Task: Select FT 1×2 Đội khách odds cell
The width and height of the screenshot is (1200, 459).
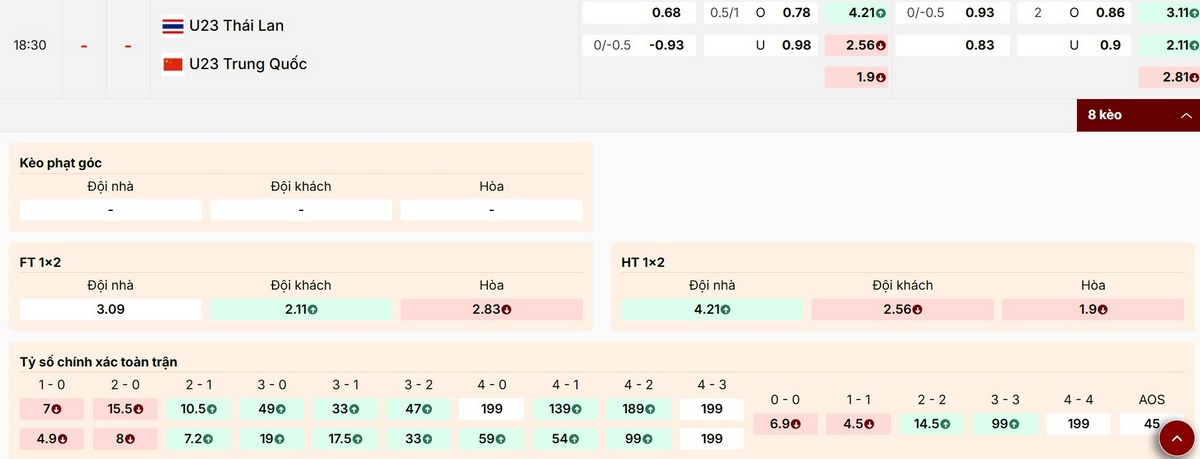Action: coord(300,310)
